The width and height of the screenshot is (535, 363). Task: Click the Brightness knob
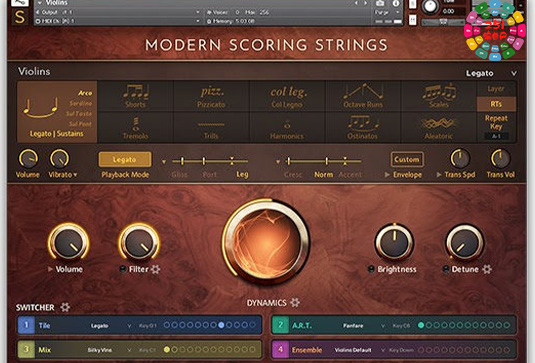(394, 243)
